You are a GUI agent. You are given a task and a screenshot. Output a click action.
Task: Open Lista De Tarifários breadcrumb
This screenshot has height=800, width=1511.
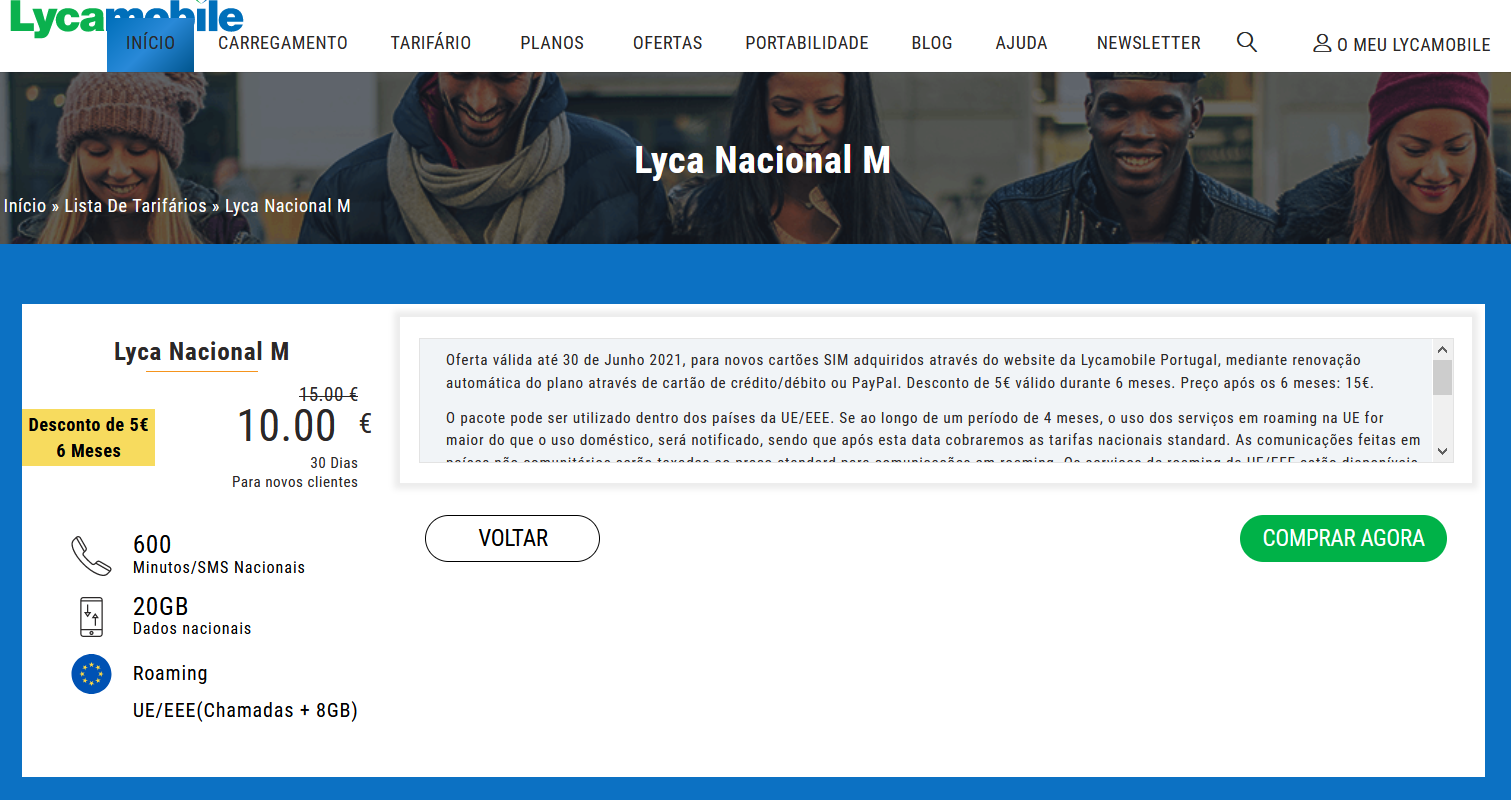(x=135, y=206)
